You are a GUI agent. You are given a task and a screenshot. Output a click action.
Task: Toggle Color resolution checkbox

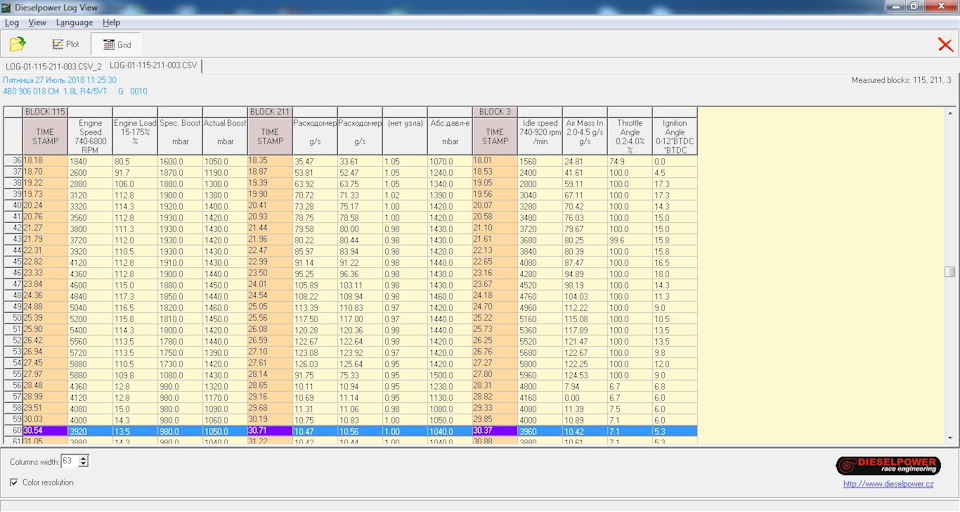point(14,482)
